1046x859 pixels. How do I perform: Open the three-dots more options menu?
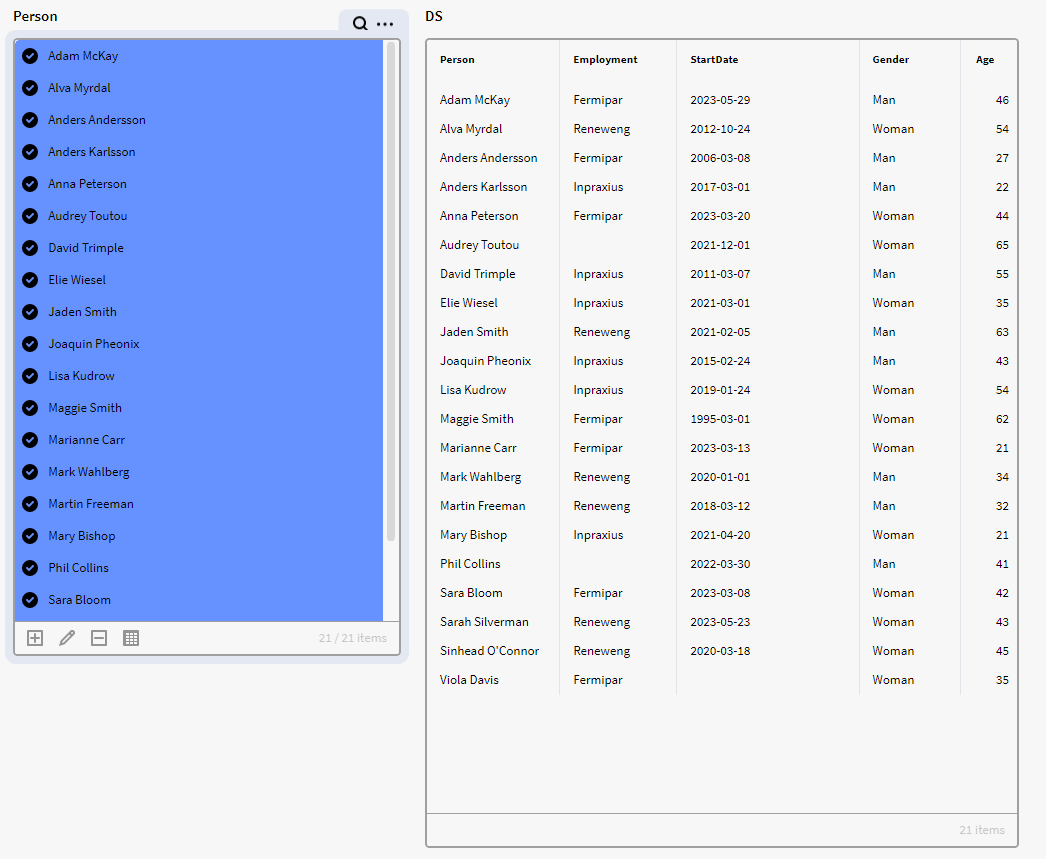[385, 24]
